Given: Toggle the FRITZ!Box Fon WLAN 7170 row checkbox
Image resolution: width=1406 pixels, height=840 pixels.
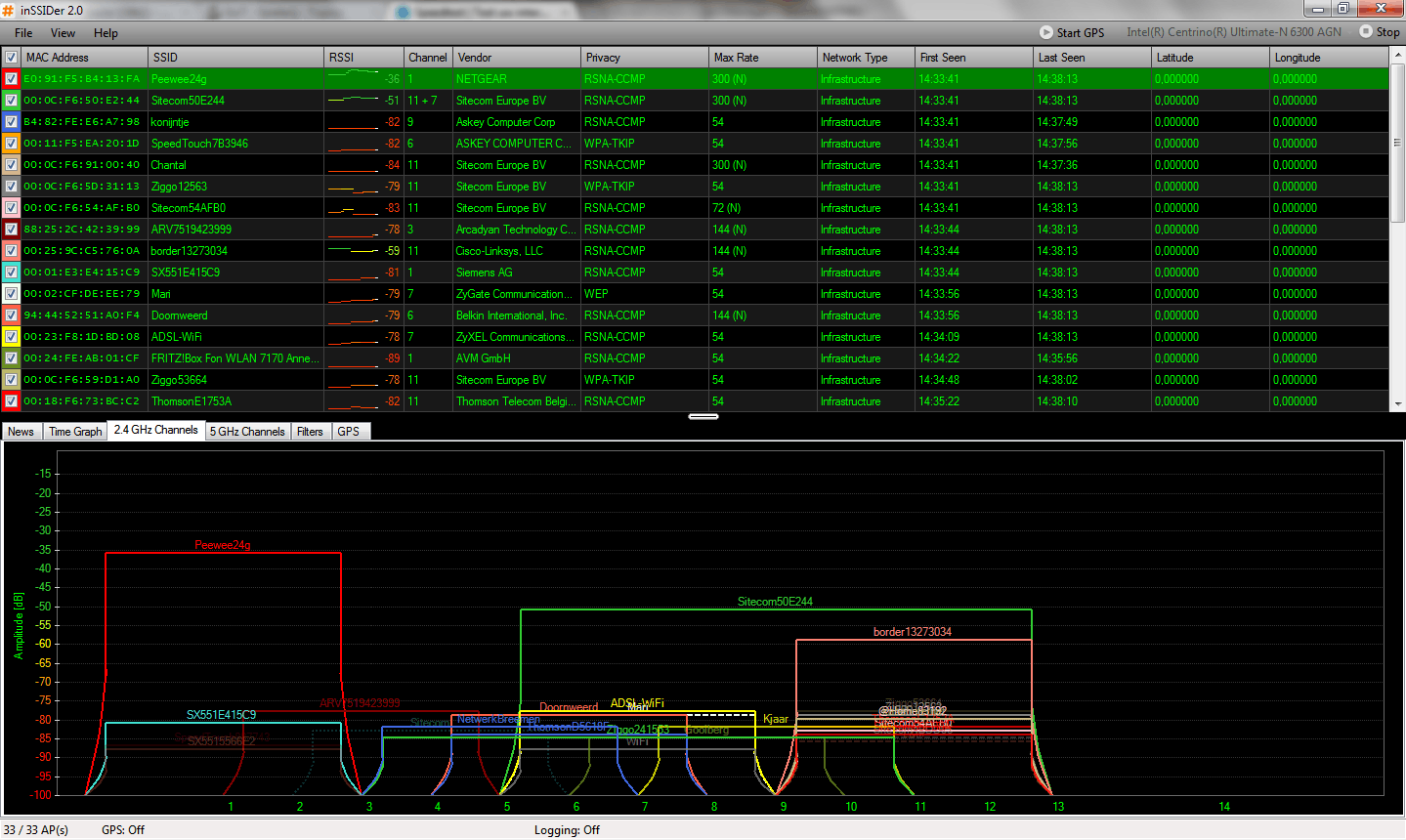Looking at the screenshot, I should tap(11, 358).
